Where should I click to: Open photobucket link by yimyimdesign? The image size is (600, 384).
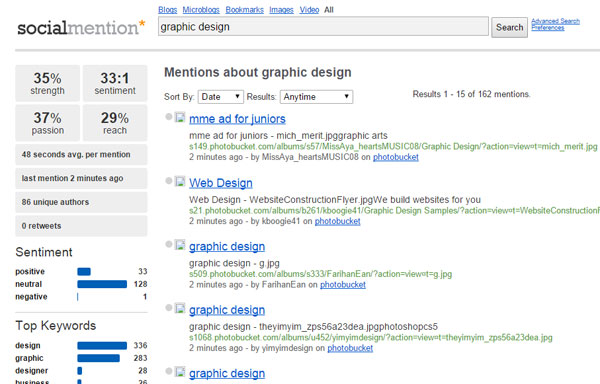(x=350, y=348)
